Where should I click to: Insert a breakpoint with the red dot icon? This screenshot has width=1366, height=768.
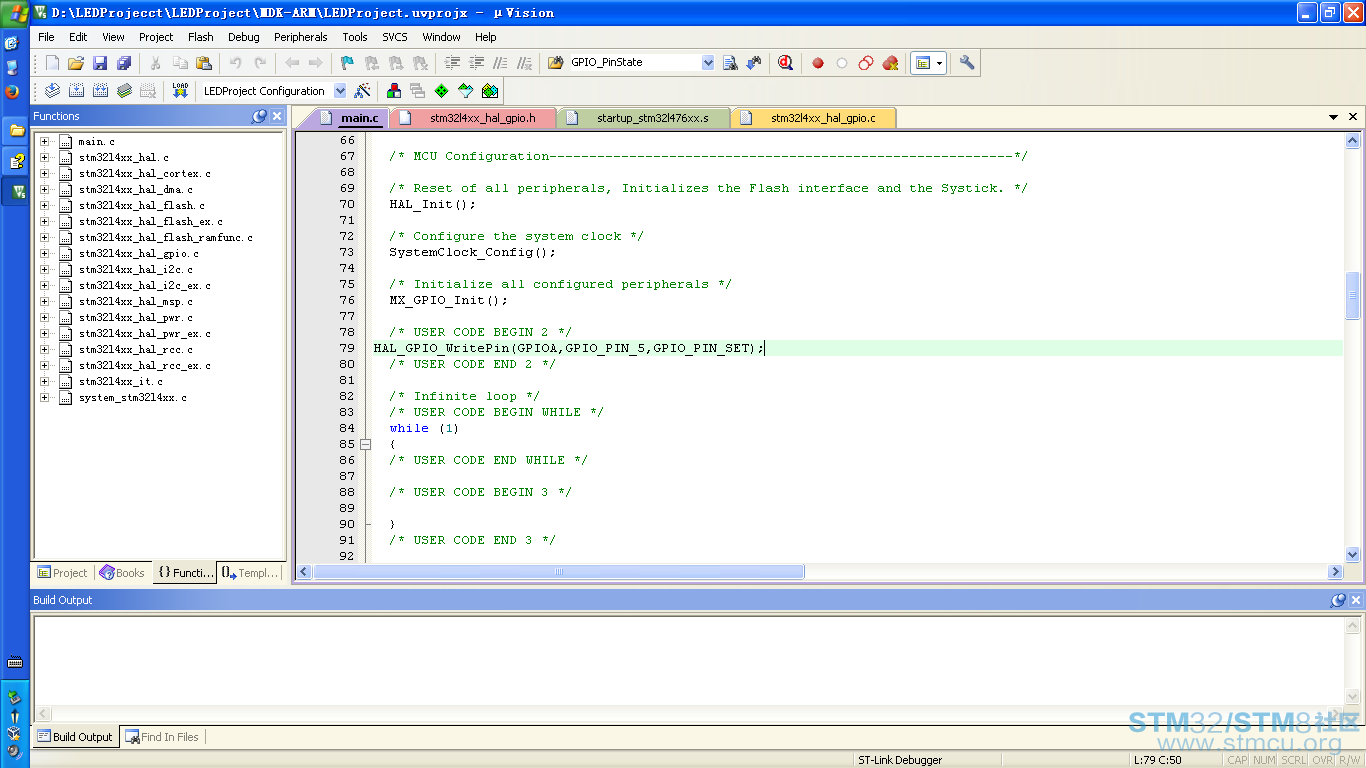click(818, 63)
